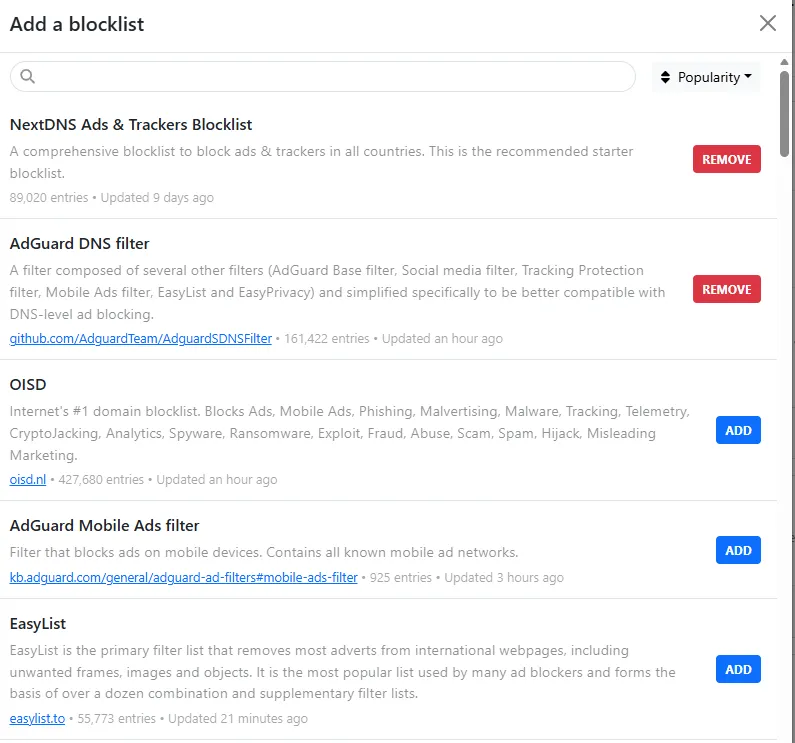Type in the blocklist search field
The image size is (795, 743).
click(x=330, y=77)
